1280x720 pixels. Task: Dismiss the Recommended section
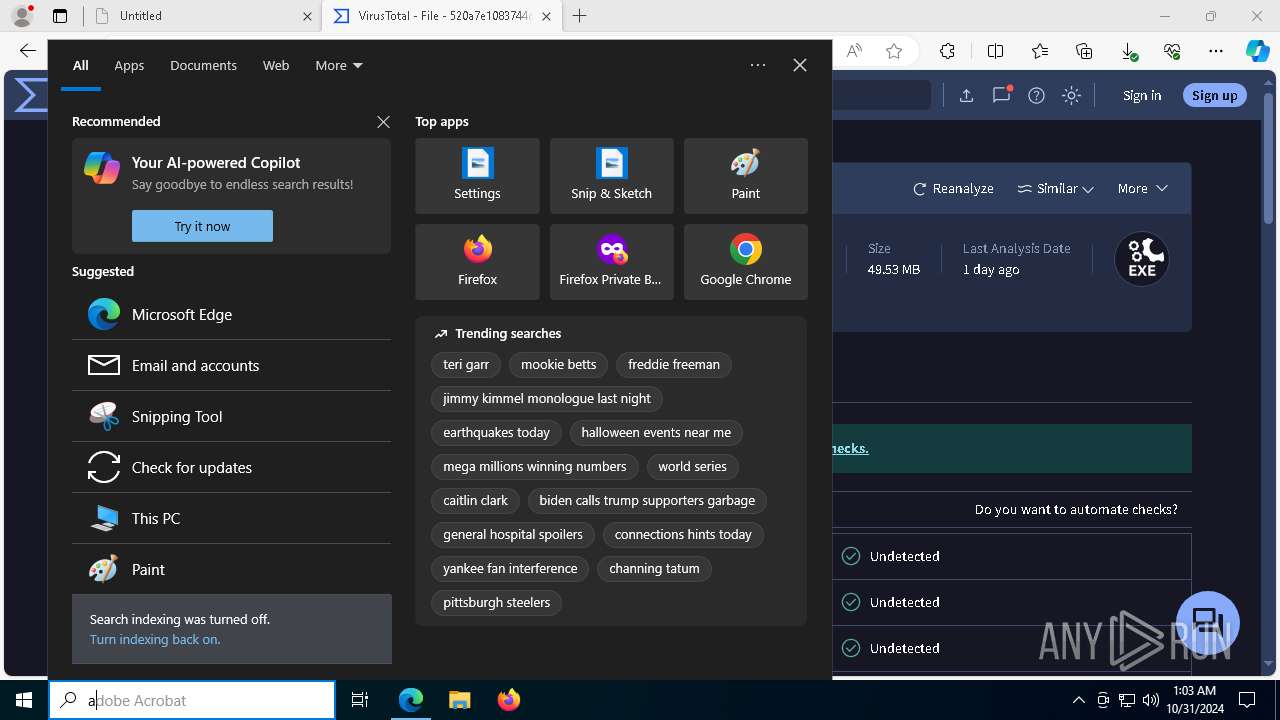[383, 121]
